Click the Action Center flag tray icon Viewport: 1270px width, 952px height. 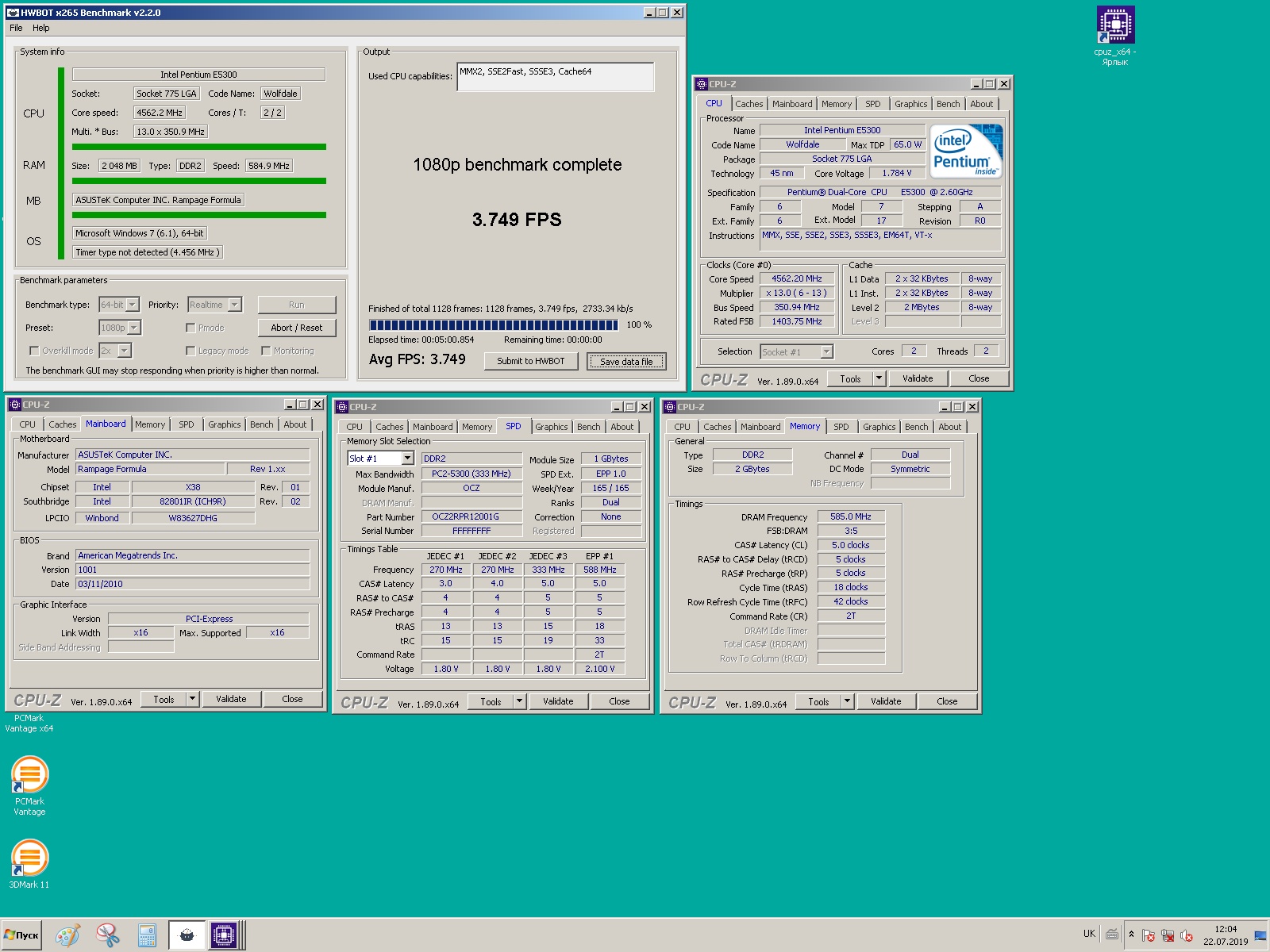1149,936
